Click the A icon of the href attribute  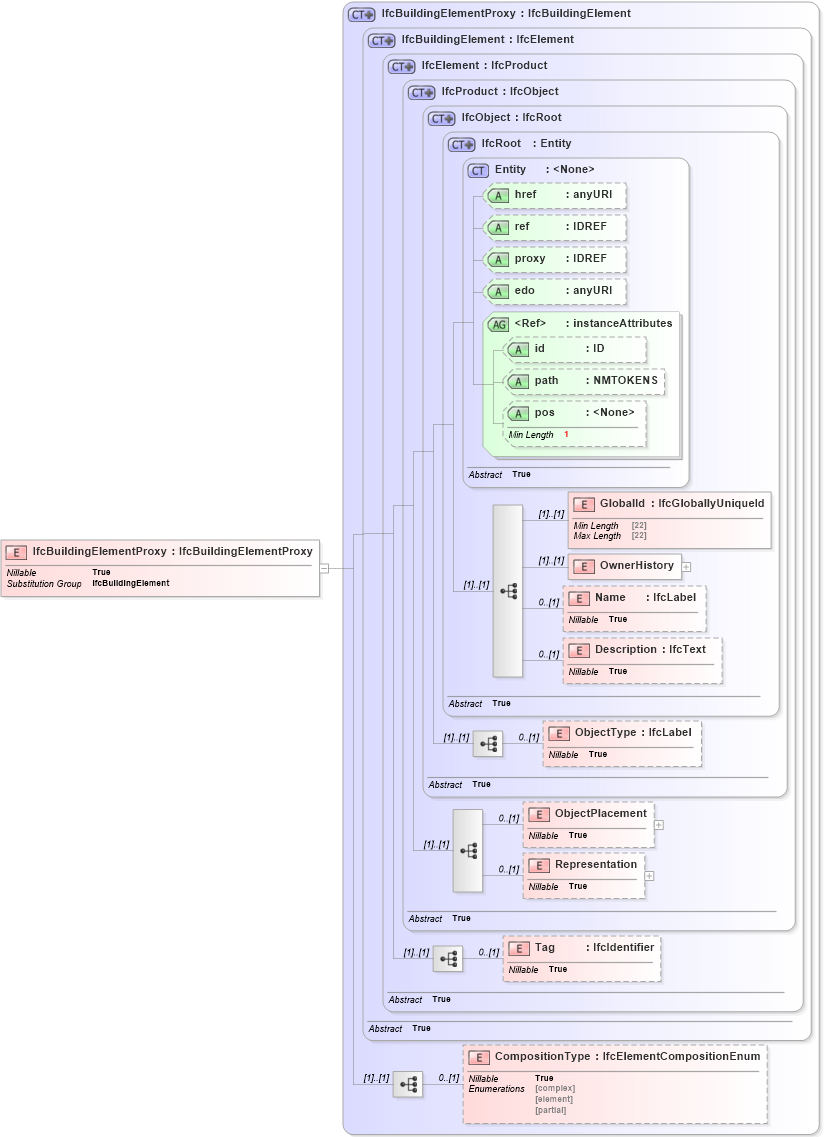[497, 195]
